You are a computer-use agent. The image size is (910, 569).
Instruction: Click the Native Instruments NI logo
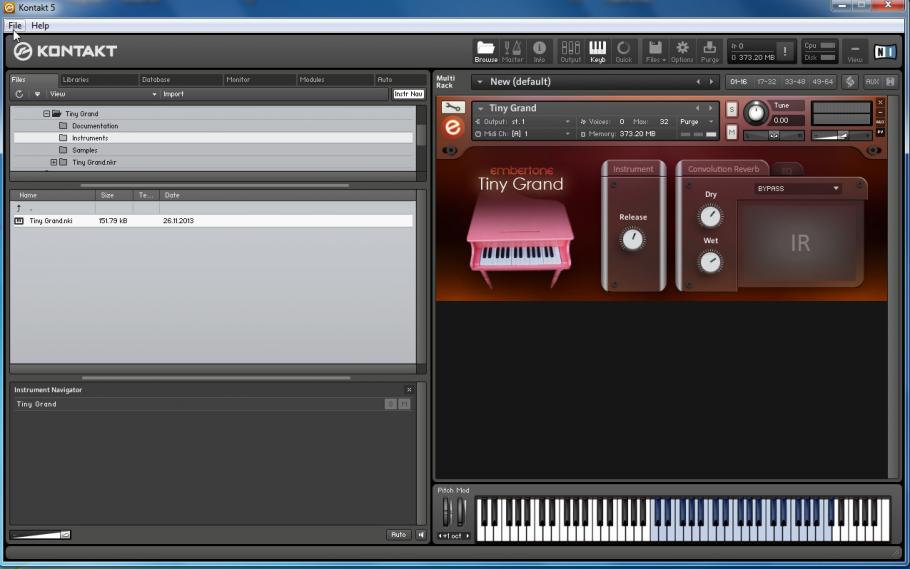885,52
